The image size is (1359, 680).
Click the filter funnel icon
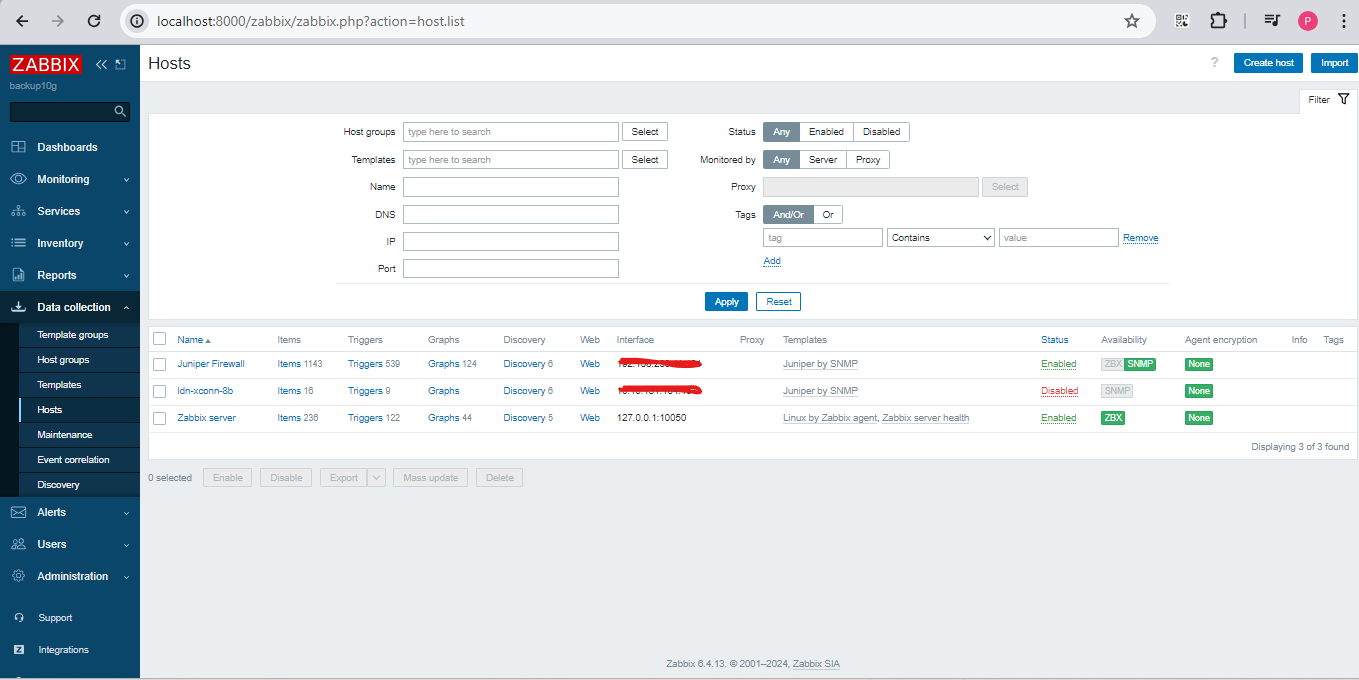(1343, 99)
